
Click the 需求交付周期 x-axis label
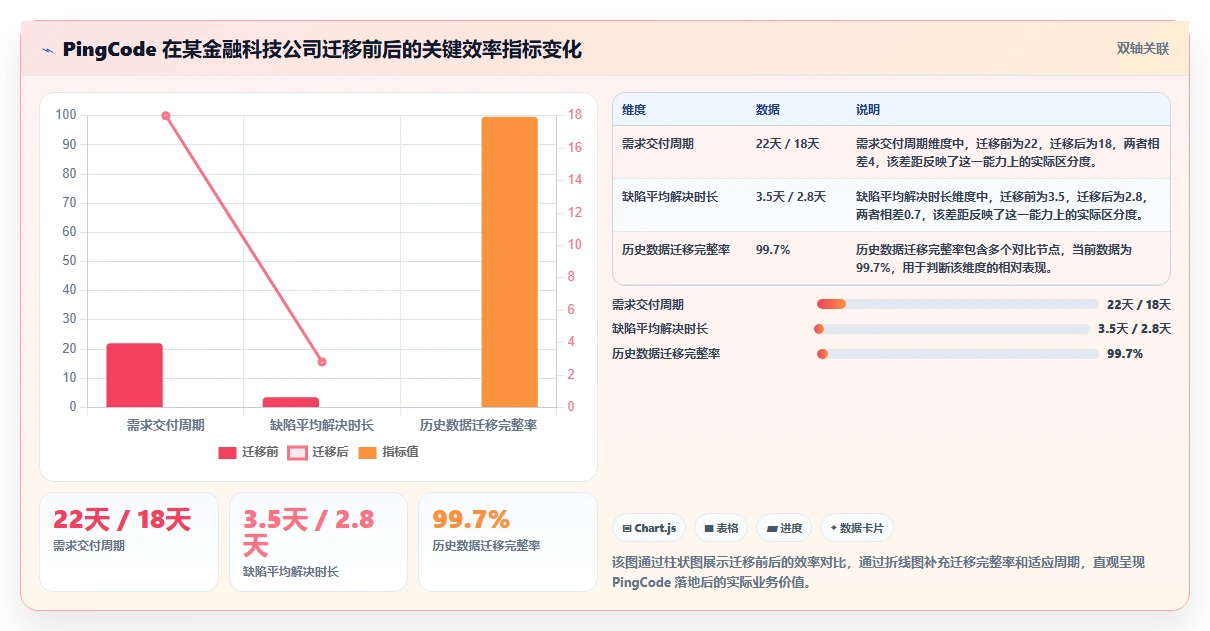[x=166, y=425]
